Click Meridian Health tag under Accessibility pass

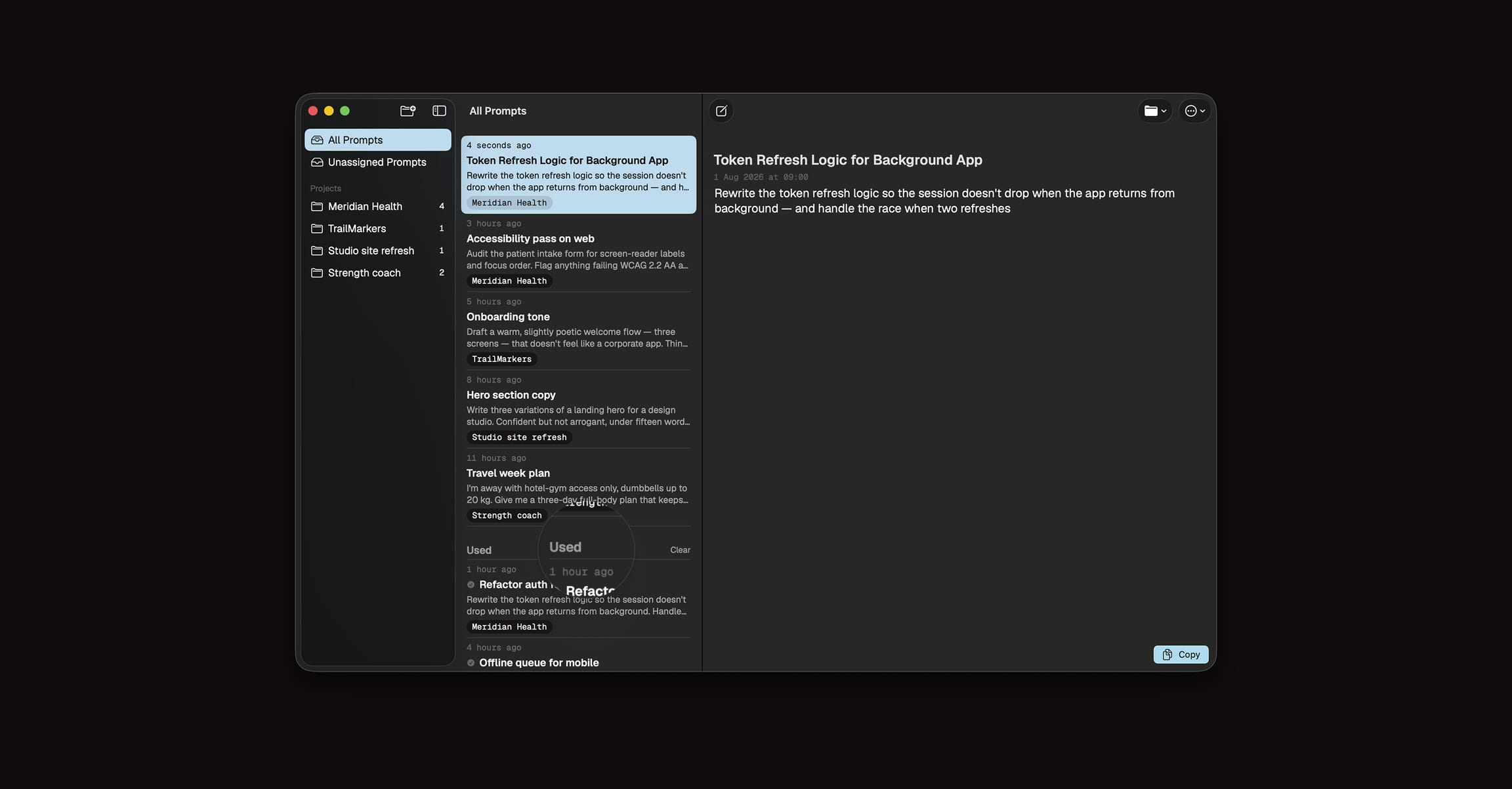509,281
